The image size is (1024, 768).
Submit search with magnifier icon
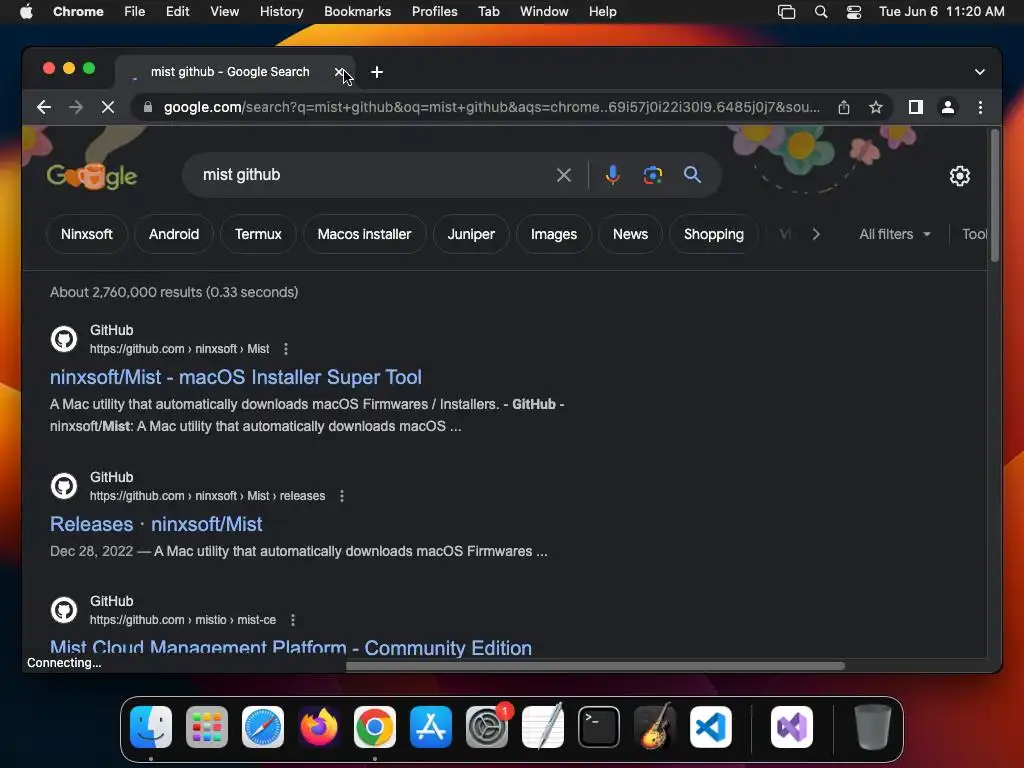[x=692, y=175]
